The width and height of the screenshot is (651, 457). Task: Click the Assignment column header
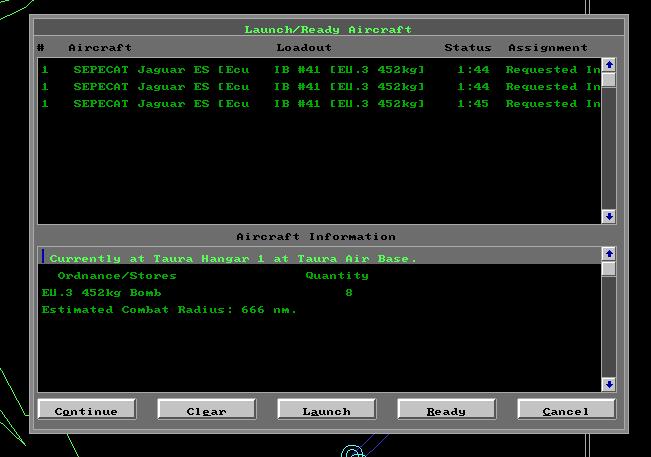tap(548, 48)
